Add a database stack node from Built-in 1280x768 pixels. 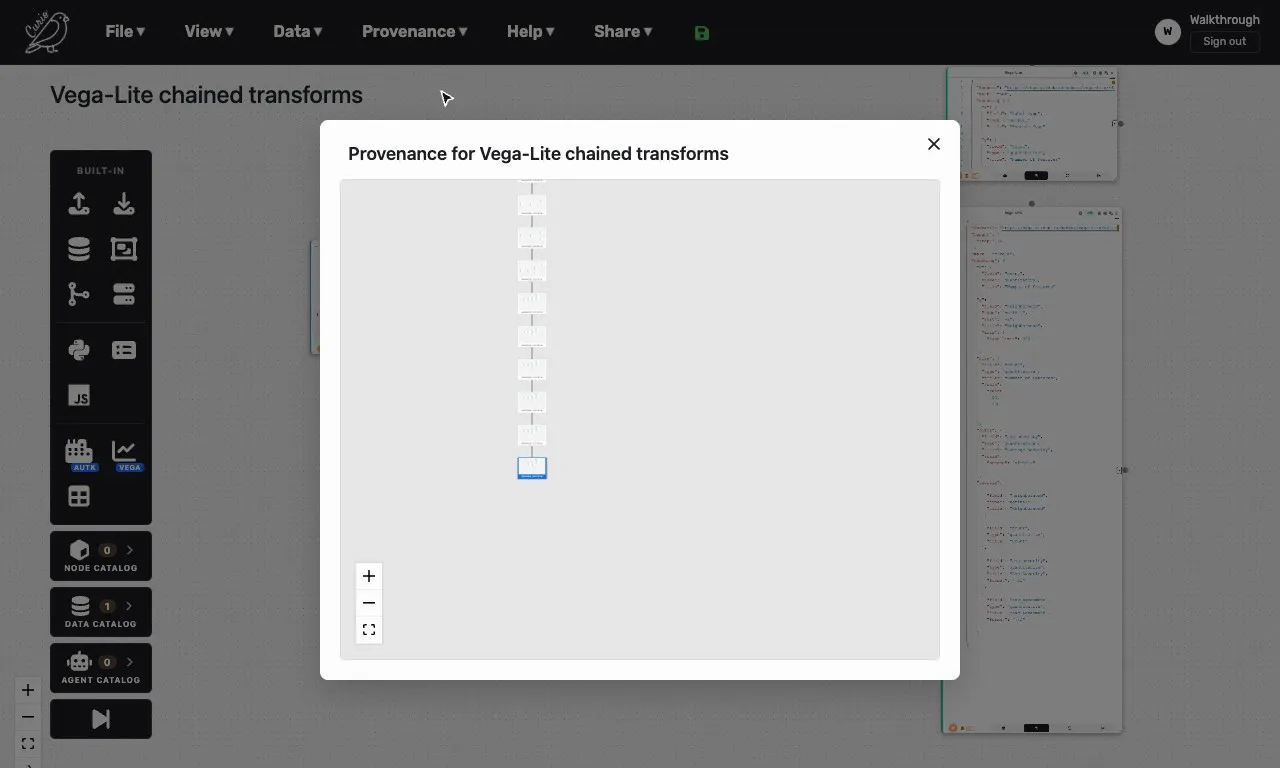(79, 249)
